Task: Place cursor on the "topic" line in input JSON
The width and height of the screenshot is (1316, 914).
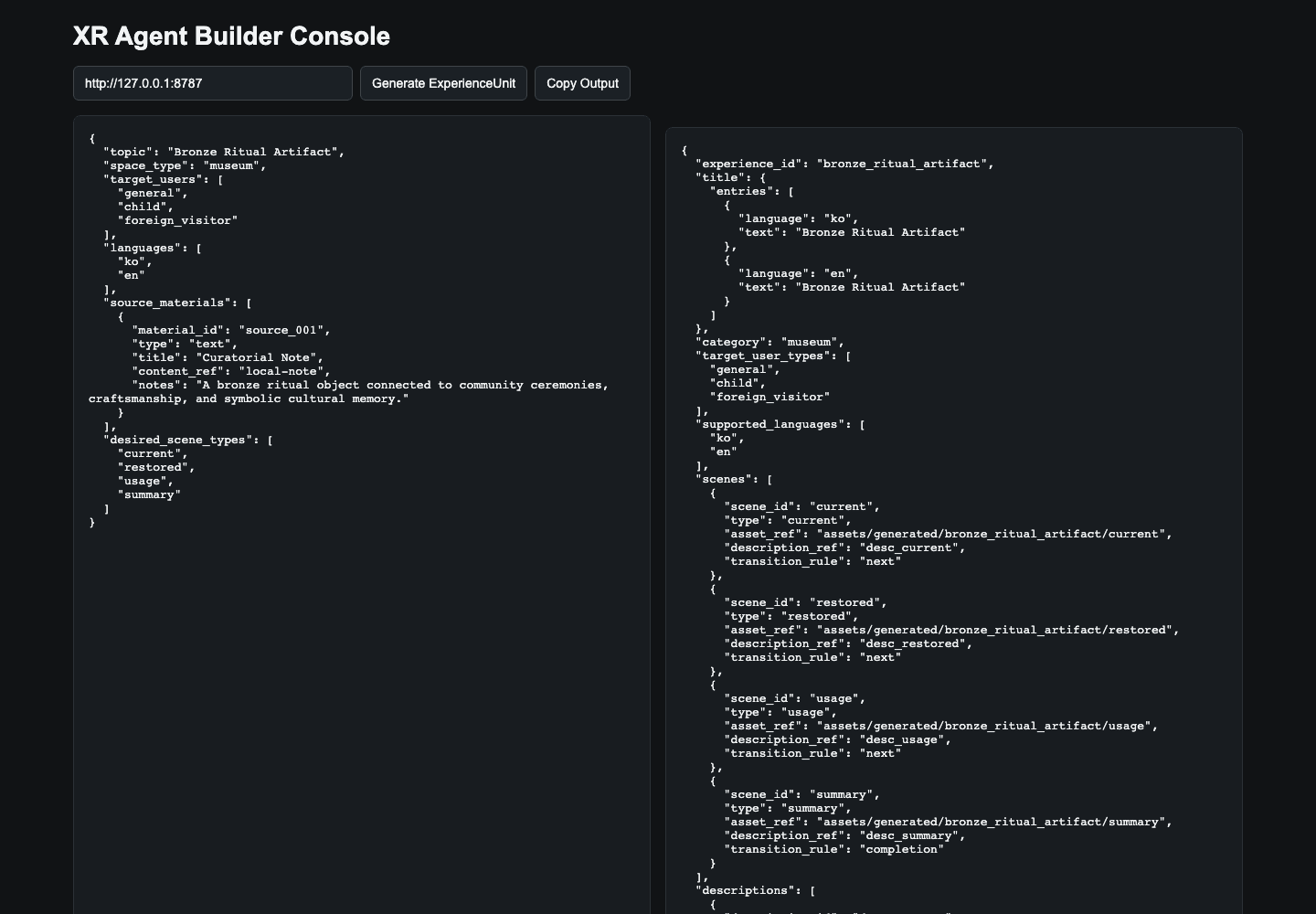Action: pyautogui.click(x=224, y=152)
